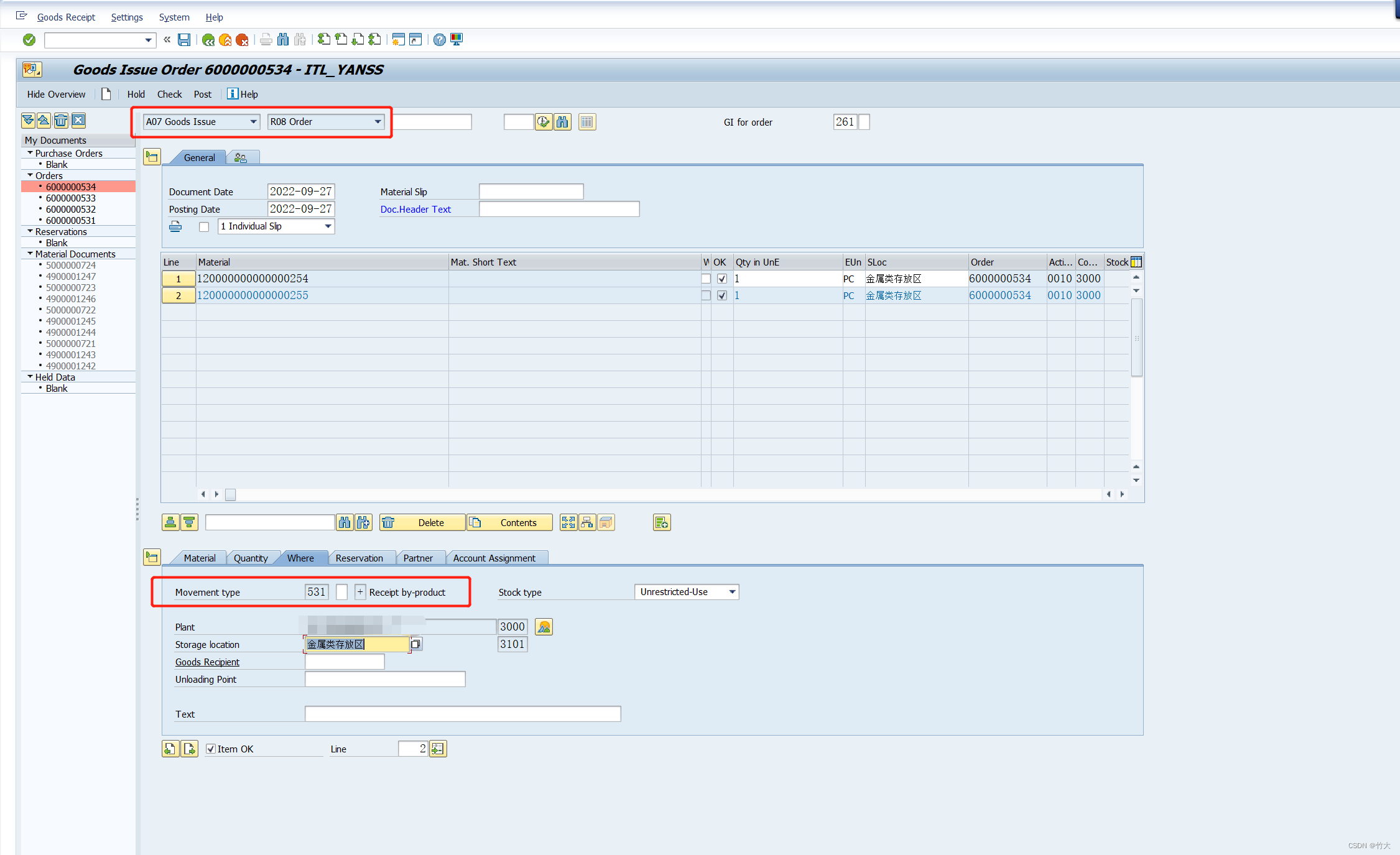Screen dimensions: 1400x855
Task: Check the print slip checkbox next to printer icon
Action: click(204, 226)
